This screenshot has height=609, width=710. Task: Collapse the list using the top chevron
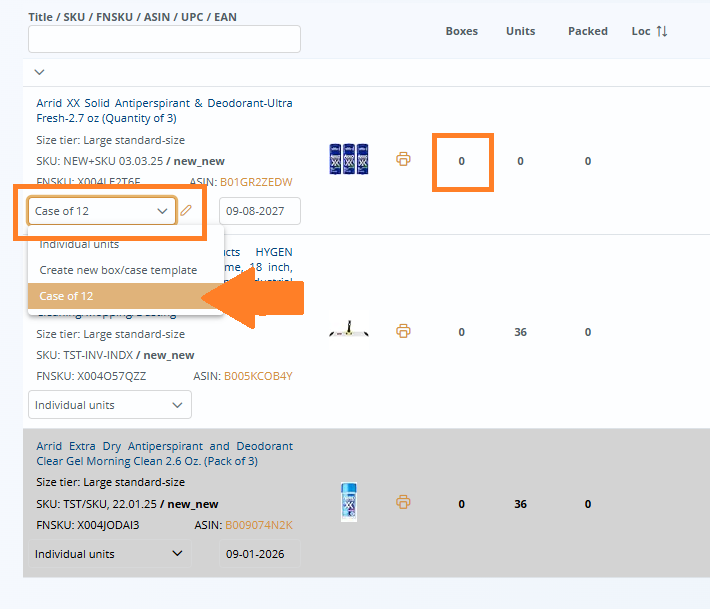click(39, 72)
